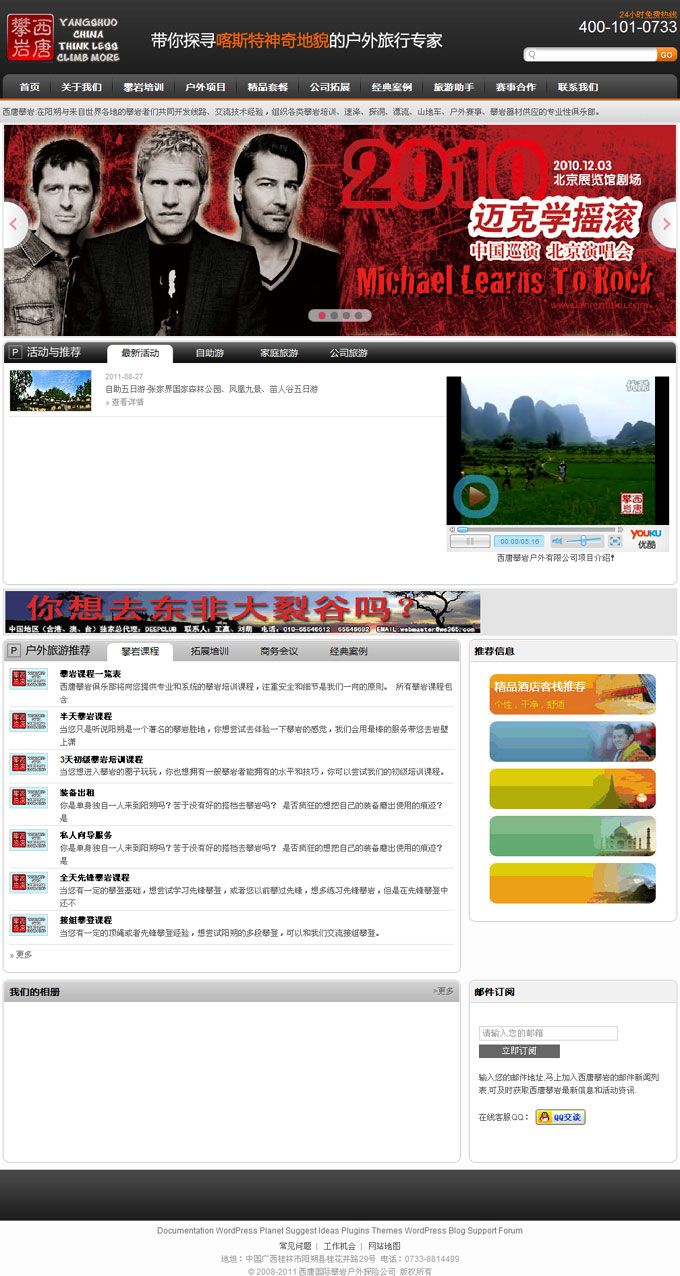Image resolution: width=680 pixels, height=1276 pixels.
Task: Select the first banner pagination dot
Action: point(322,315)
